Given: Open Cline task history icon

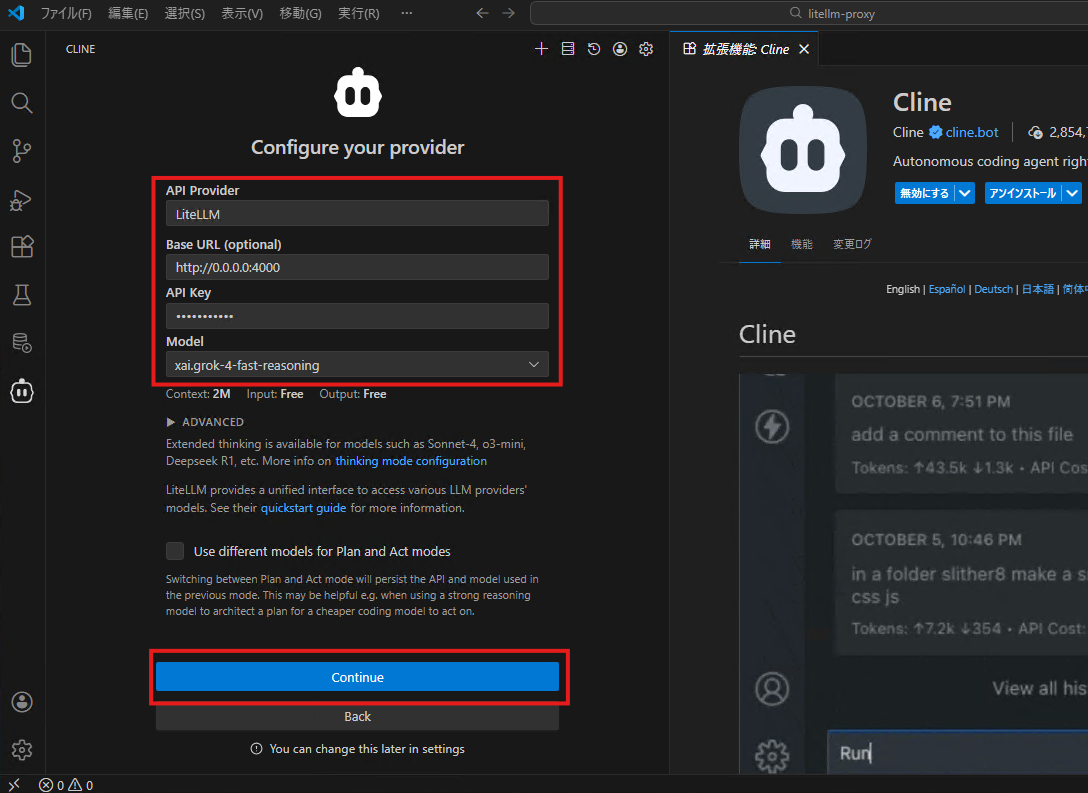Looking at the screenshot, I should tap(594, 49).
